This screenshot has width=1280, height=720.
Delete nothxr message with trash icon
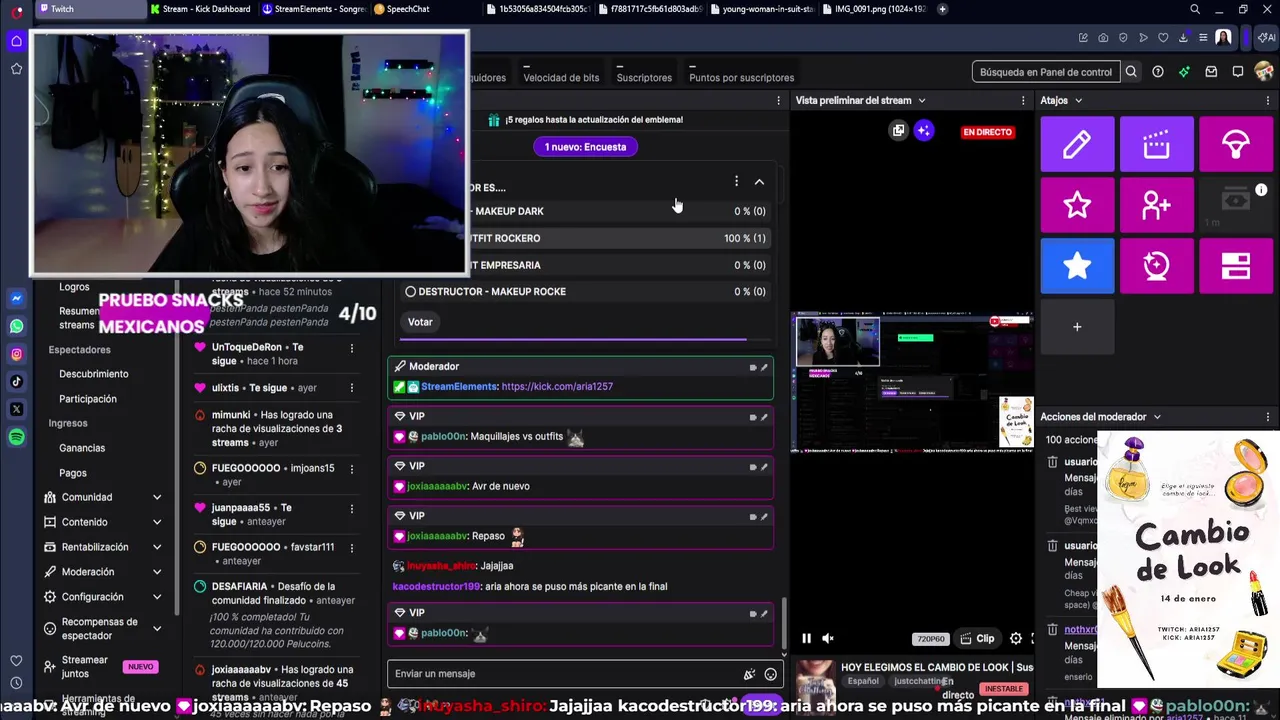coord(1052,630)
